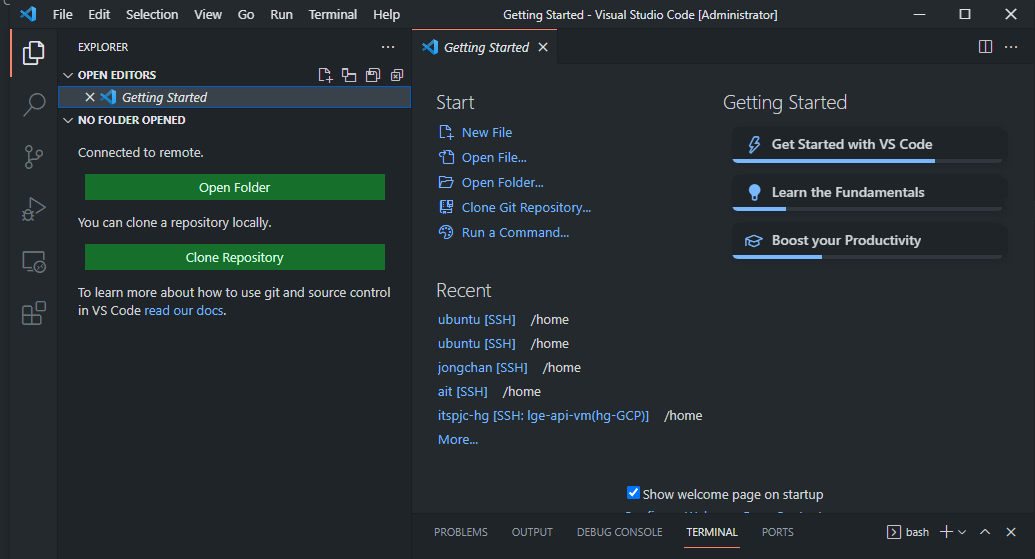Image resolution: width=1035 pixels, height=559 pixels.
Task: Click the New Untitled File icon in Open Editors
Action: (x=325, y=75)
